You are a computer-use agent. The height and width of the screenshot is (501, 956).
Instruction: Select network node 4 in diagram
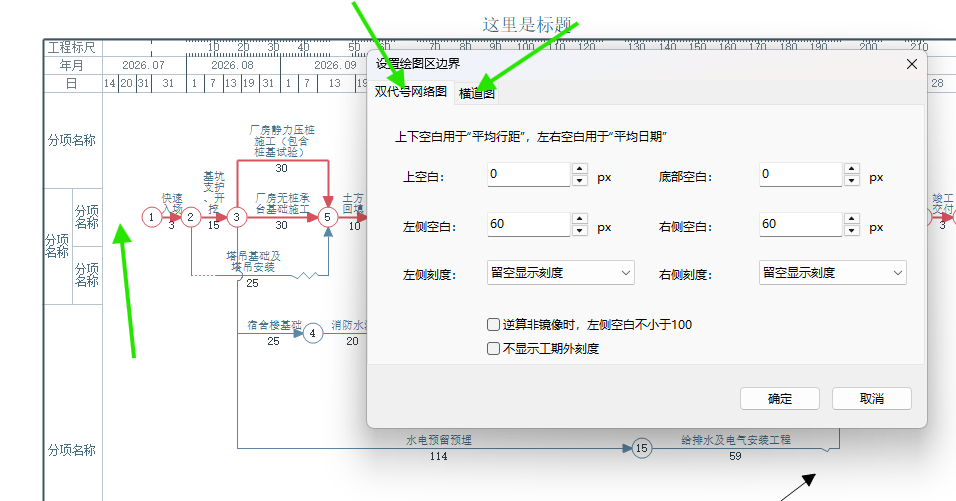coord(313,333)
